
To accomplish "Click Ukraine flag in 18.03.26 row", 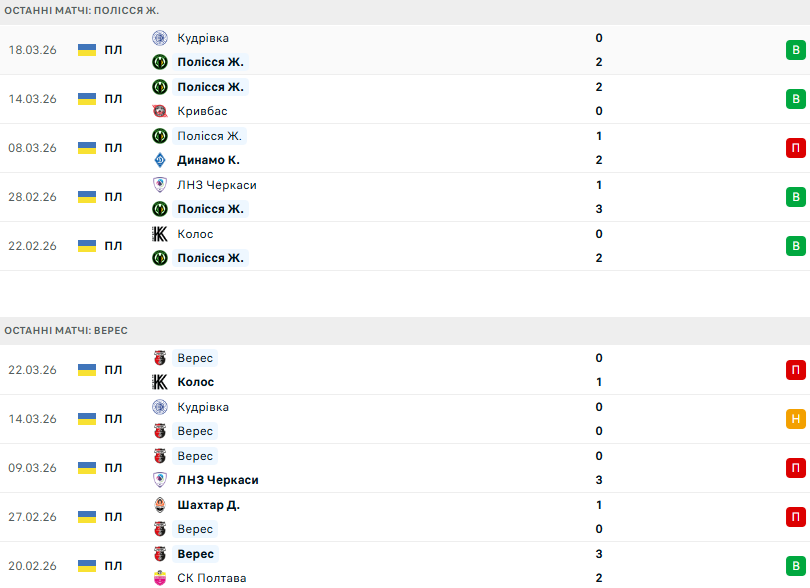I will [x=87, y=50].
